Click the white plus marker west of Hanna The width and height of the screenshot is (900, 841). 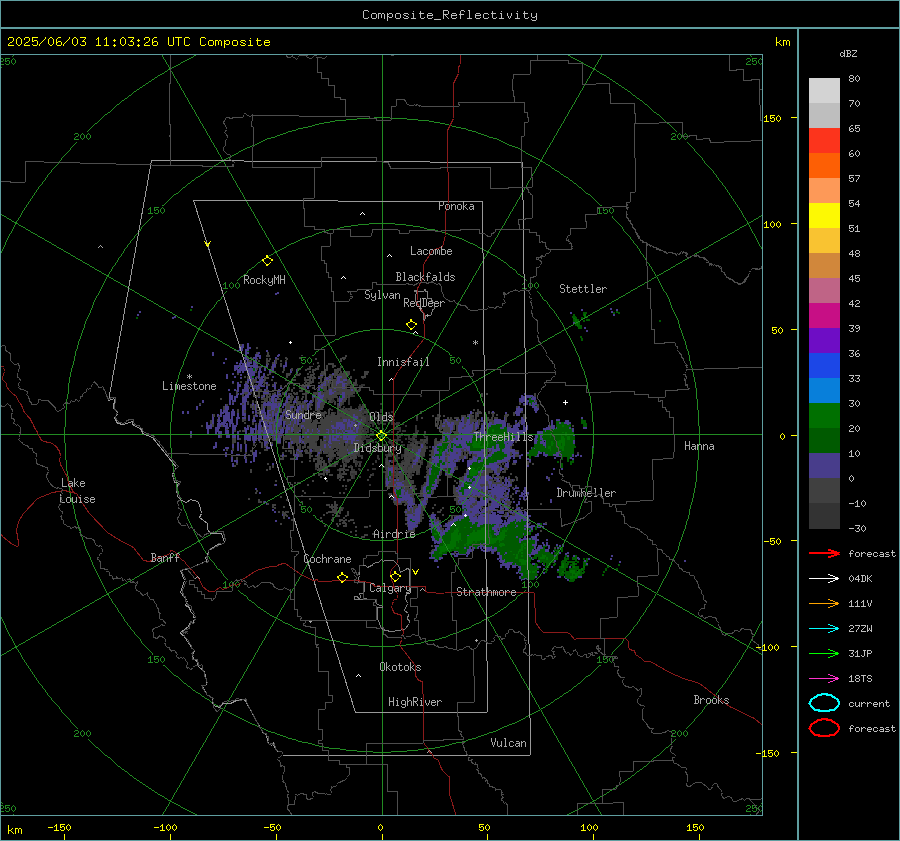565,402
